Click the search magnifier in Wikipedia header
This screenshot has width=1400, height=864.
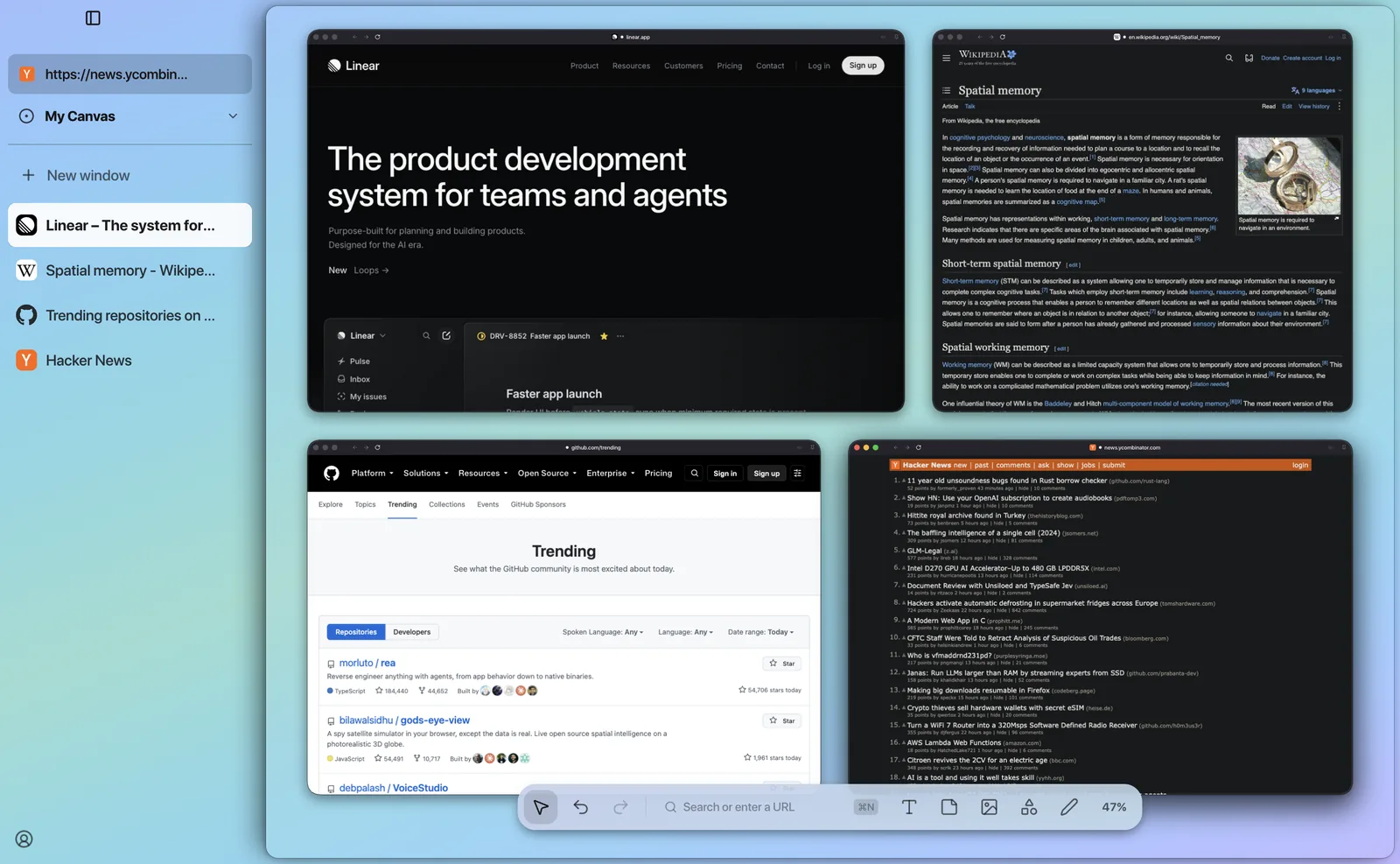coord(1229,58)
